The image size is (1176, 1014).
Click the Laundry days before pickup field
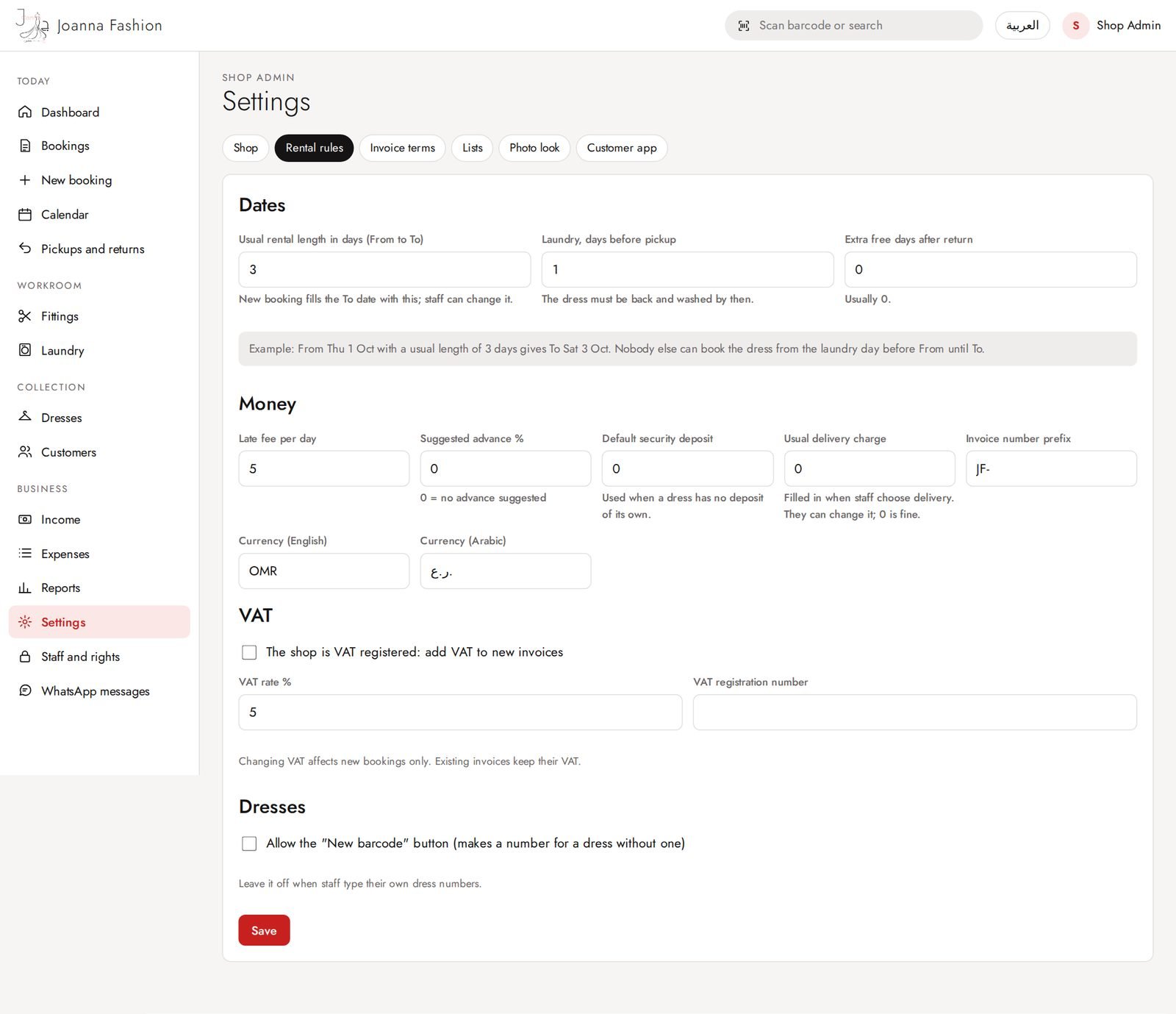(x=687, y=270)
